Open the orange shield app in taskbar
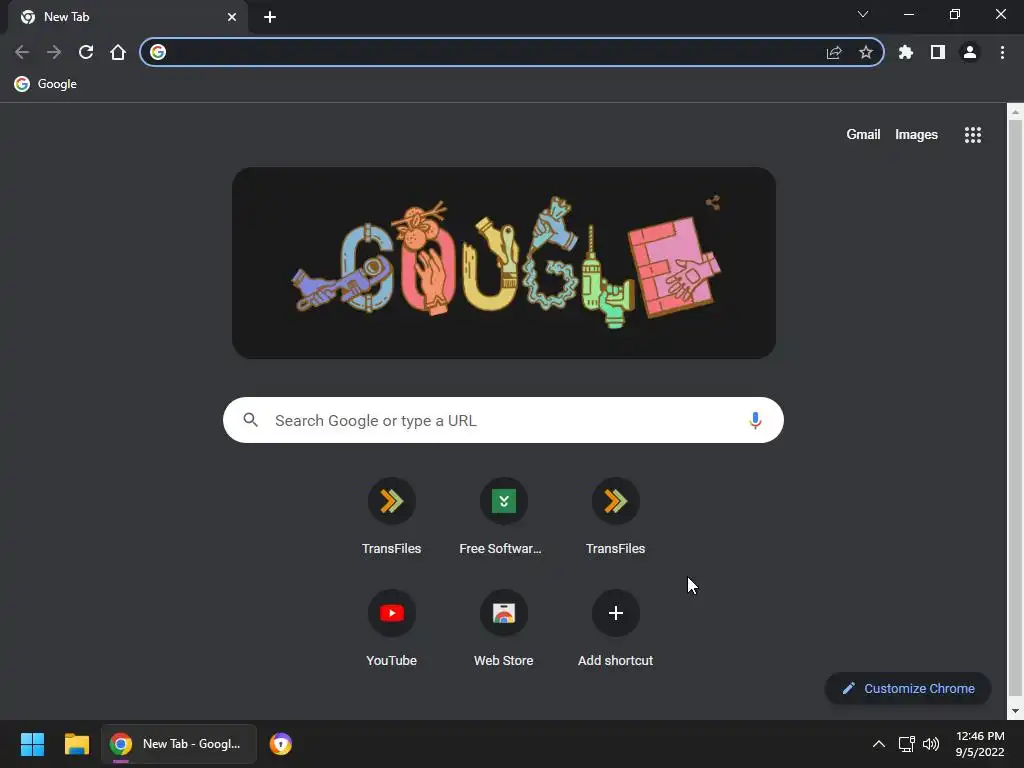 281,744
